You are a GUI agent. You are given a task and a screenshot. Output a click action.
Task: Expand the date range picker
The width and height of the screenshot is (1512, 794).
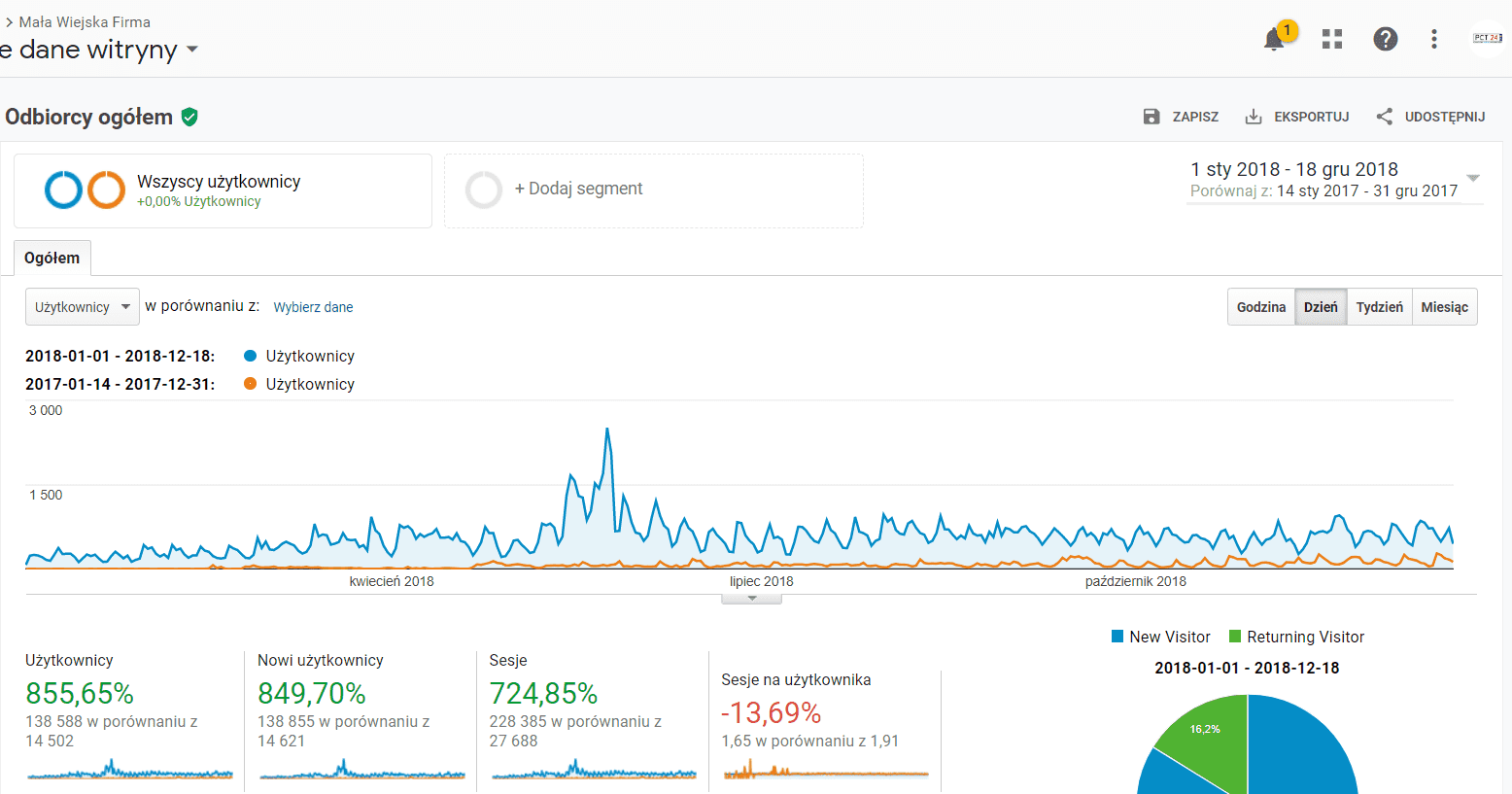pos(1472,179)
